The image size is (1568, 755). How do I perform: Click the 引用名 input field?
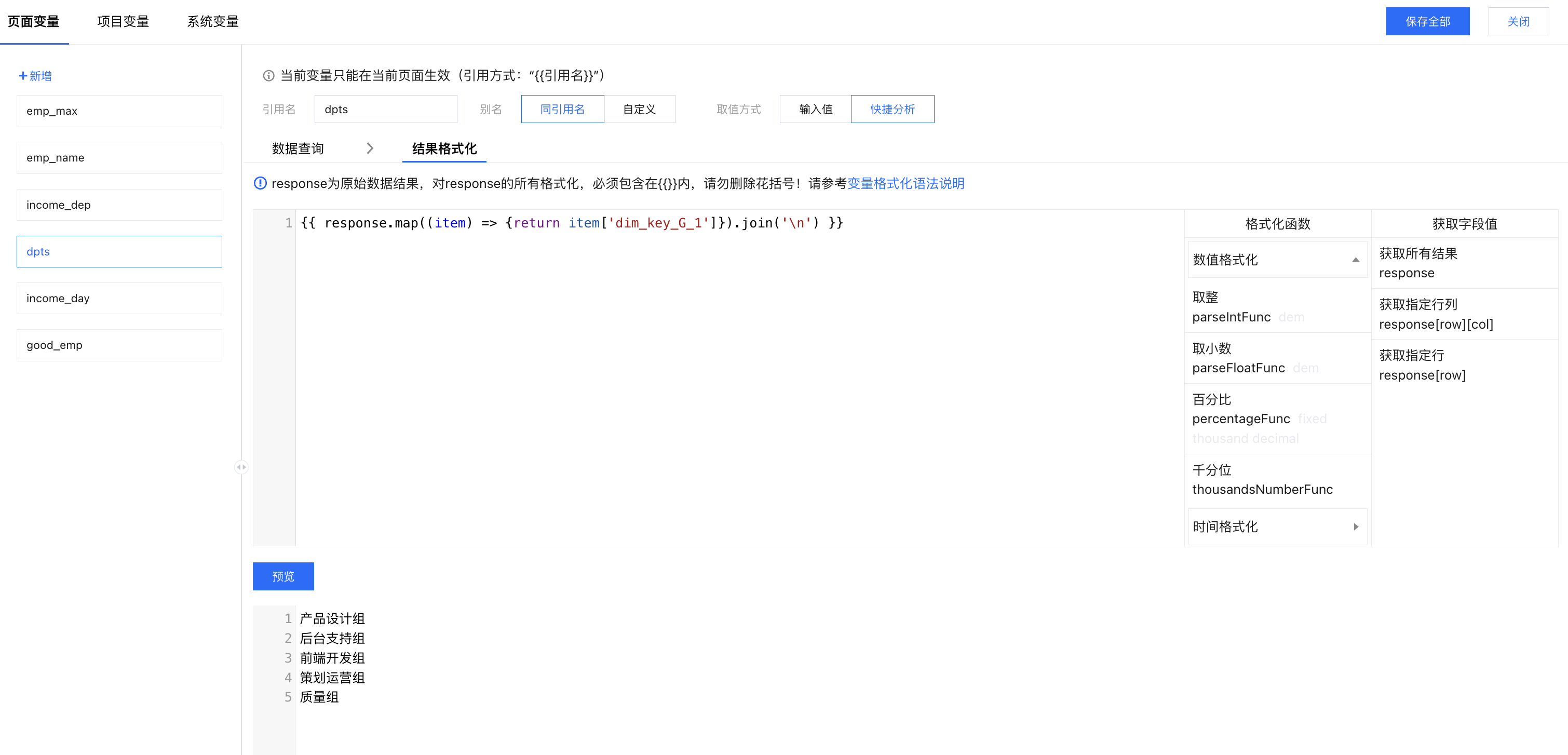click(x=385, y=109)
